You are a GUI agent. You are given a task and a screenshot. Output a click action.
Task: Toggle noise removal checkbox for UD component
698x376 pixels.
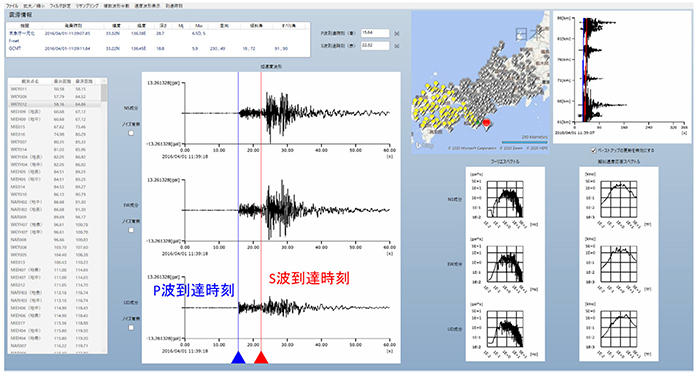[131, 327]
